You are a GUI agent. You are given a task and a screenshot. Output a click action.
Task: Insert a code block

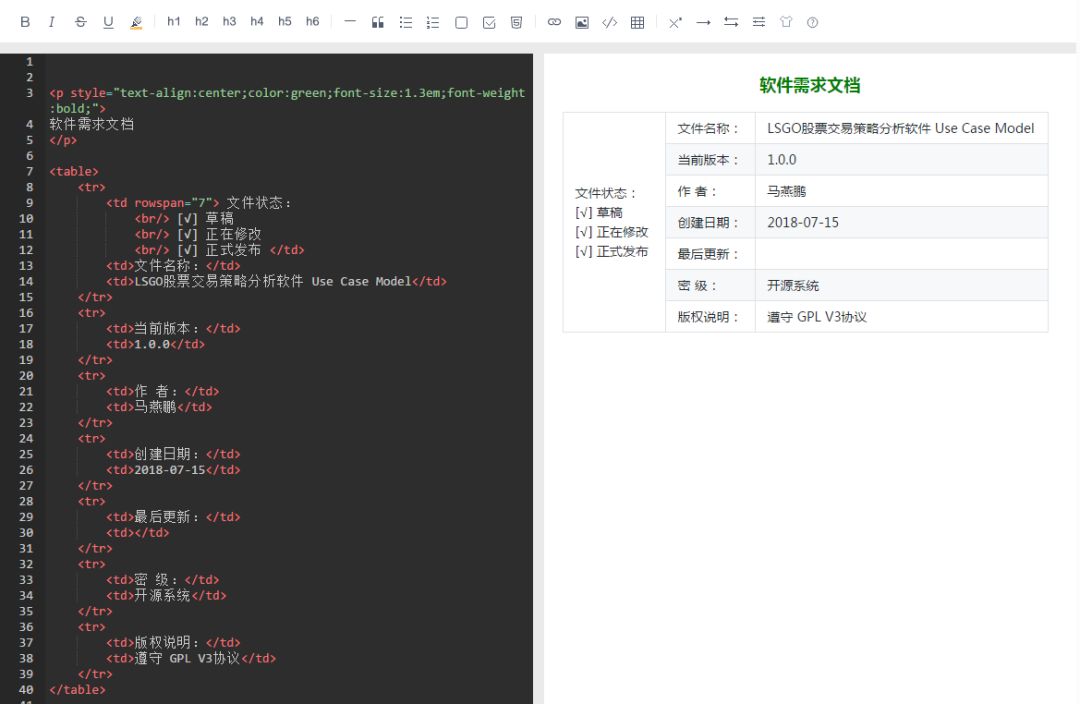pos(609,21)
